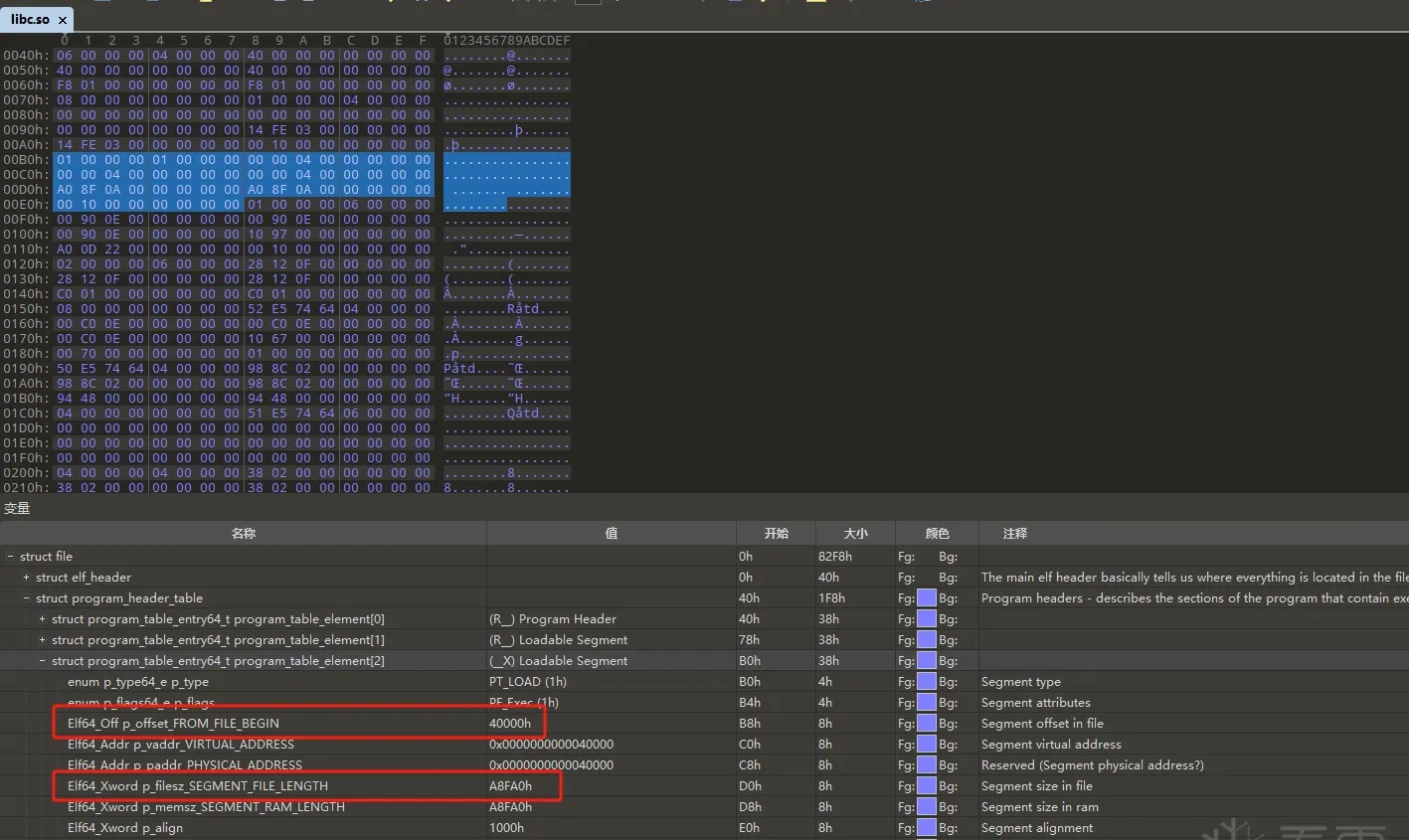Expand program_table_element[0] entry
This screenshot has width=1409, height=840.
(42, 619)
